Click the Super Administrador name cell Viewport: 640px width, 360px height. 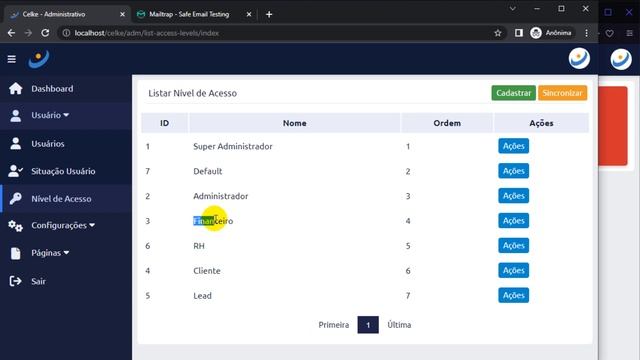coord(233,147)
